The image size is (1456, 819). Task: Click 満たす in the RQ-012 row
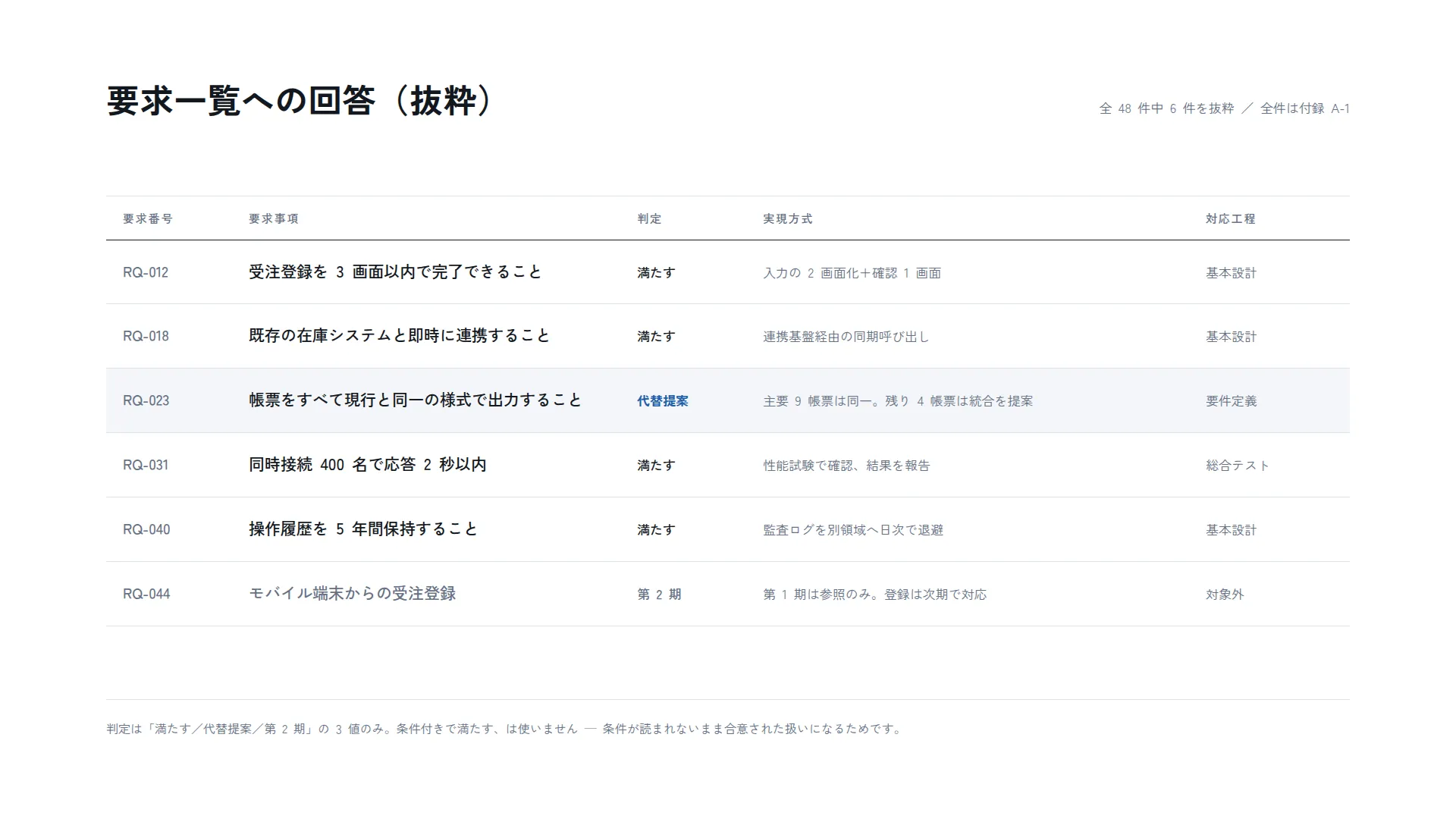coord(656,272)
